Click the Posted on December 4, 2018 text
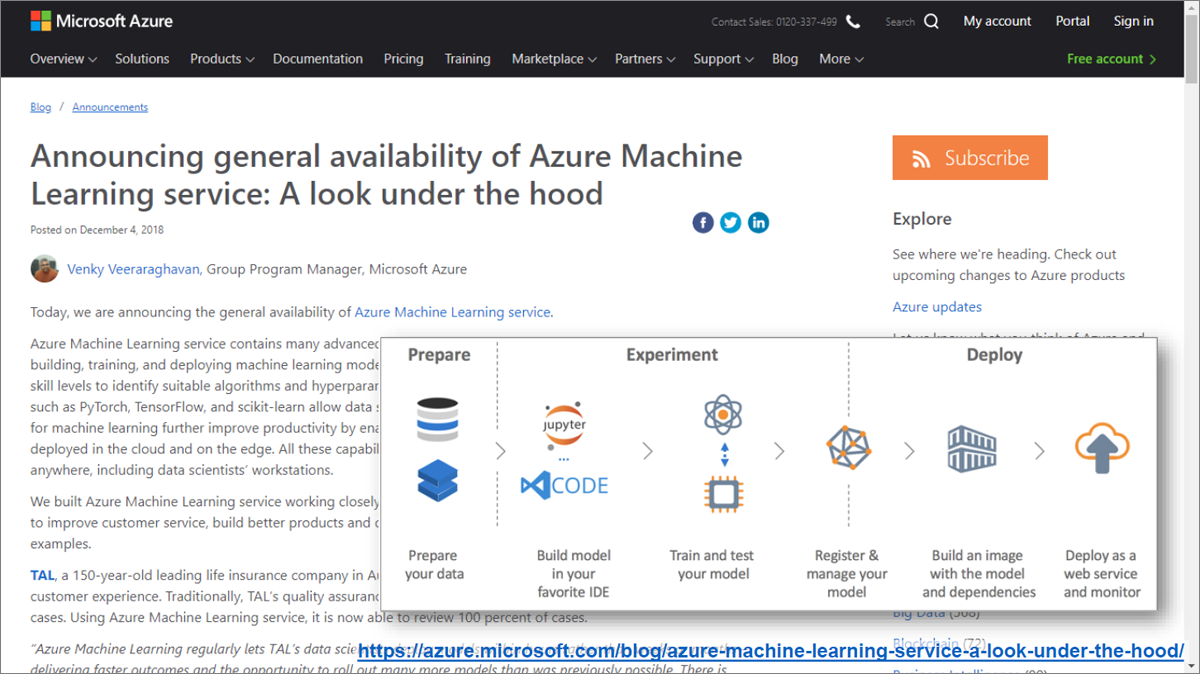The height and width of the screenshot is (674, 1200). (x=97, y=230)
